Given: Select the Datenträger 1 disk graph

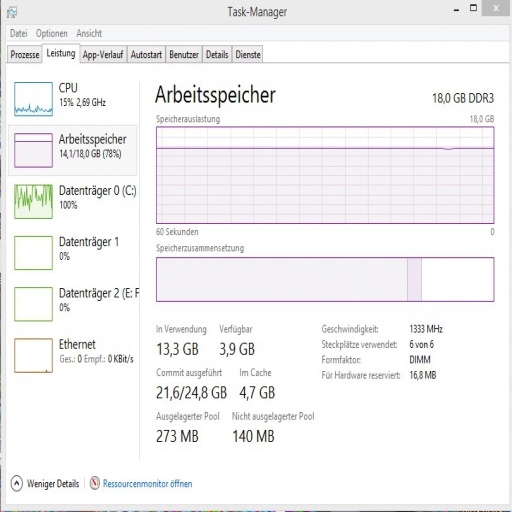Looking at the screenshot, I should coord(33,253).
